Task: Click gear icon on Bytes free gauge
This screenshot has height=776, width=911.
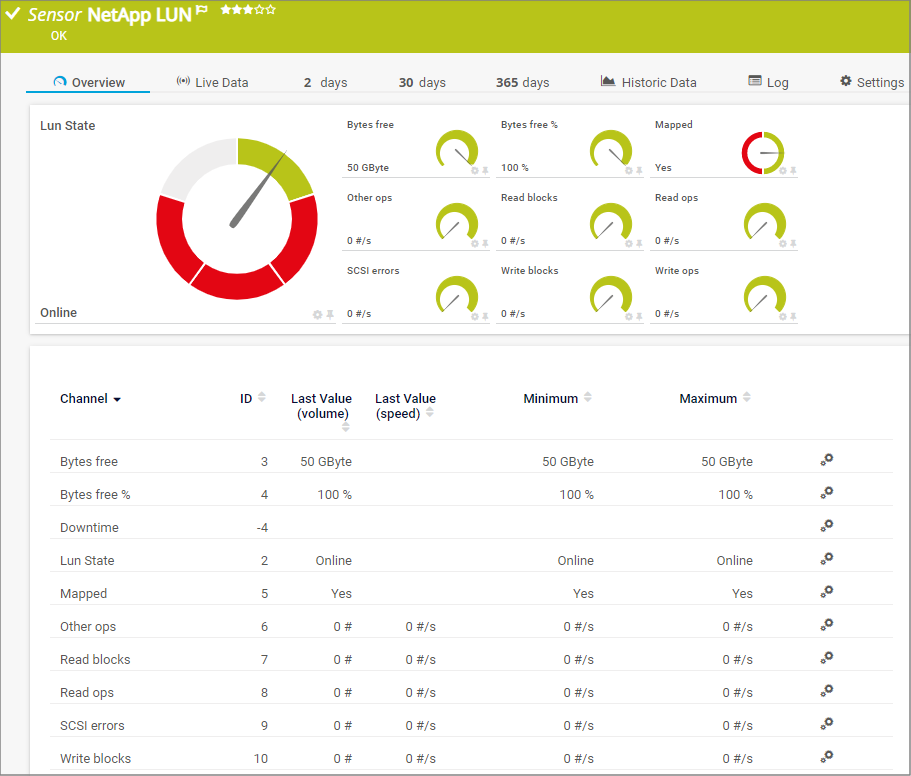Action: click(x=475, y=171)
